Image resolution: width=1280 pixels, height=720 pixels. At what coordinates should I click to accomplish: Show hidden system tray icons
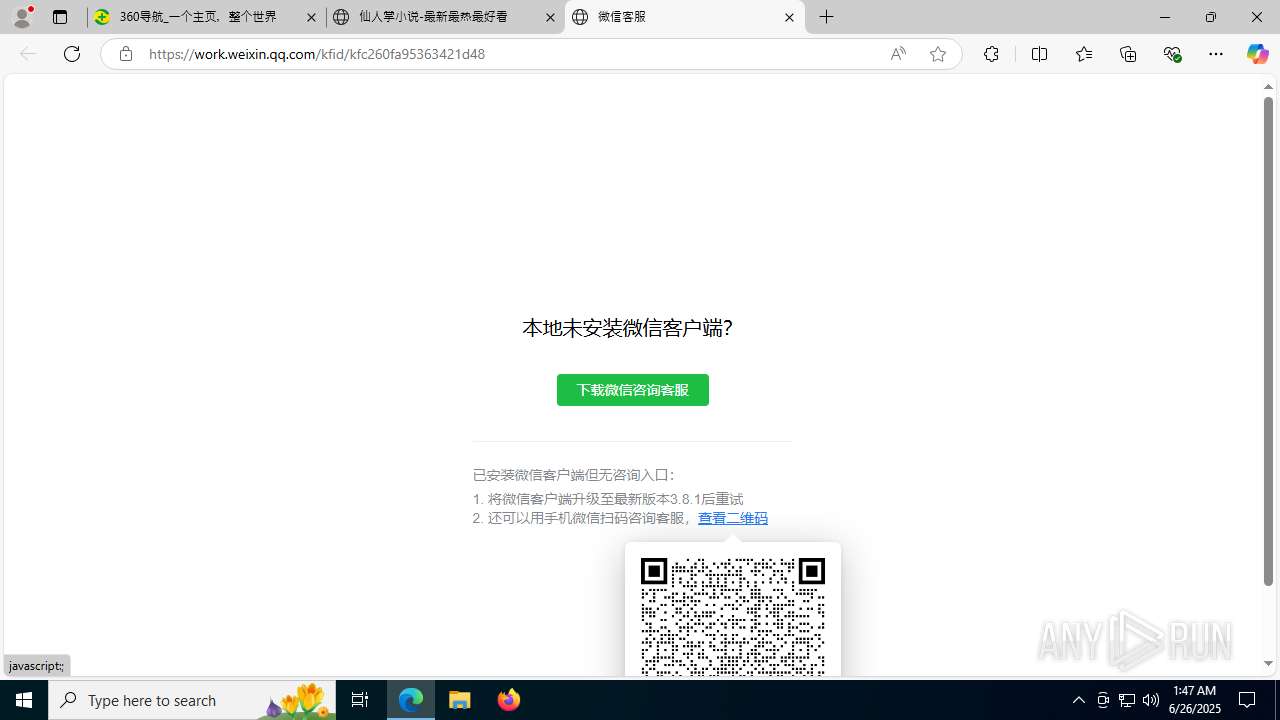click(1078, 700)
